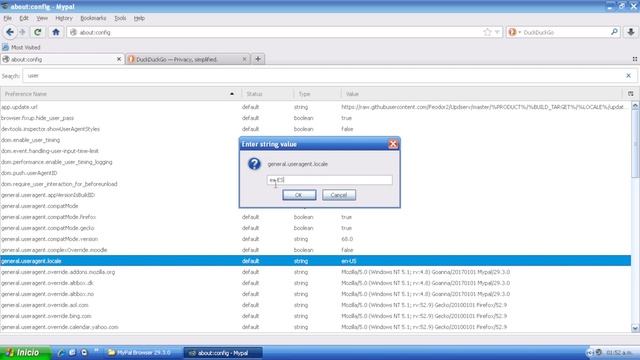Select the general.useragent.compatMode.firefox row
Image resolution: width=640 pixels, height=360 pixels.
[x=316, y=217]
